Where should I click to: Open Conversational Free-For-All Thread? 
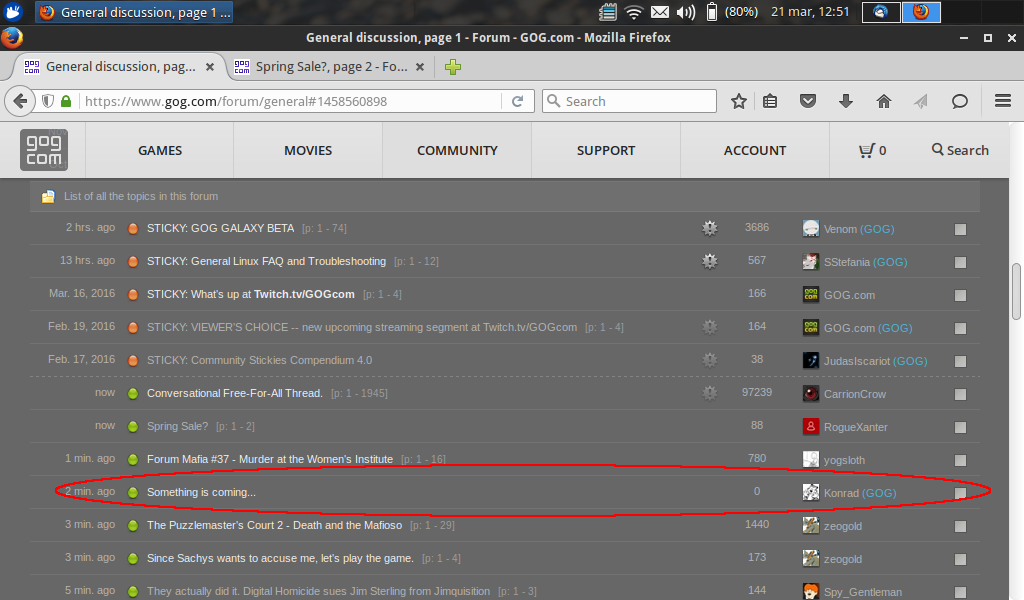(x=234, y=393)
